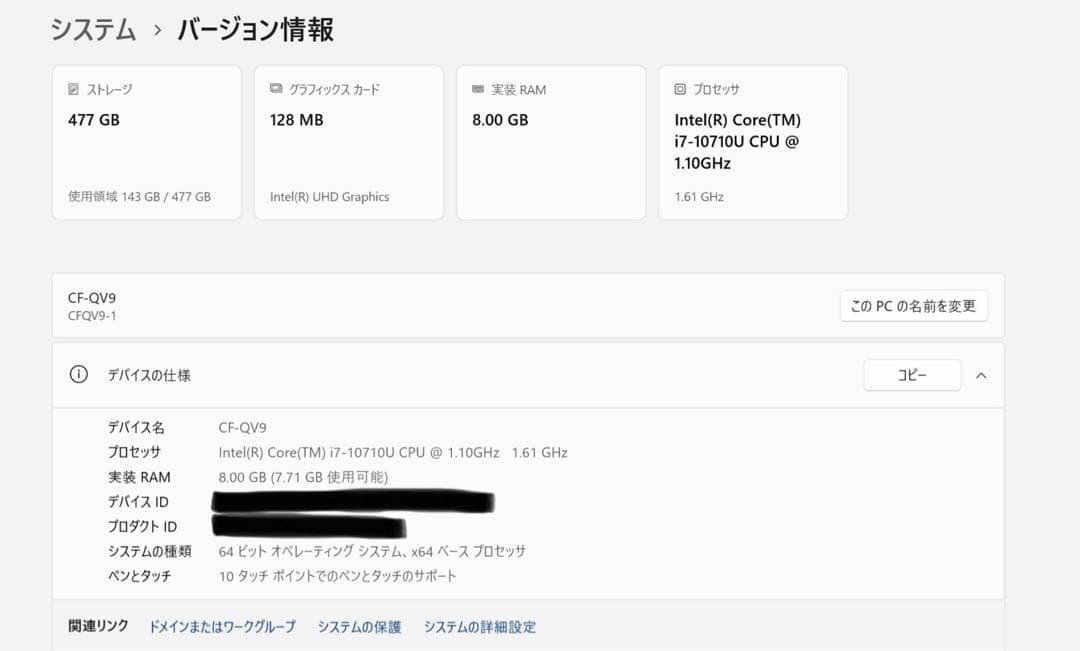Click the Intel Core i7 プロセッサ card
Viewport: 1080px width, 651px height.
752,141
